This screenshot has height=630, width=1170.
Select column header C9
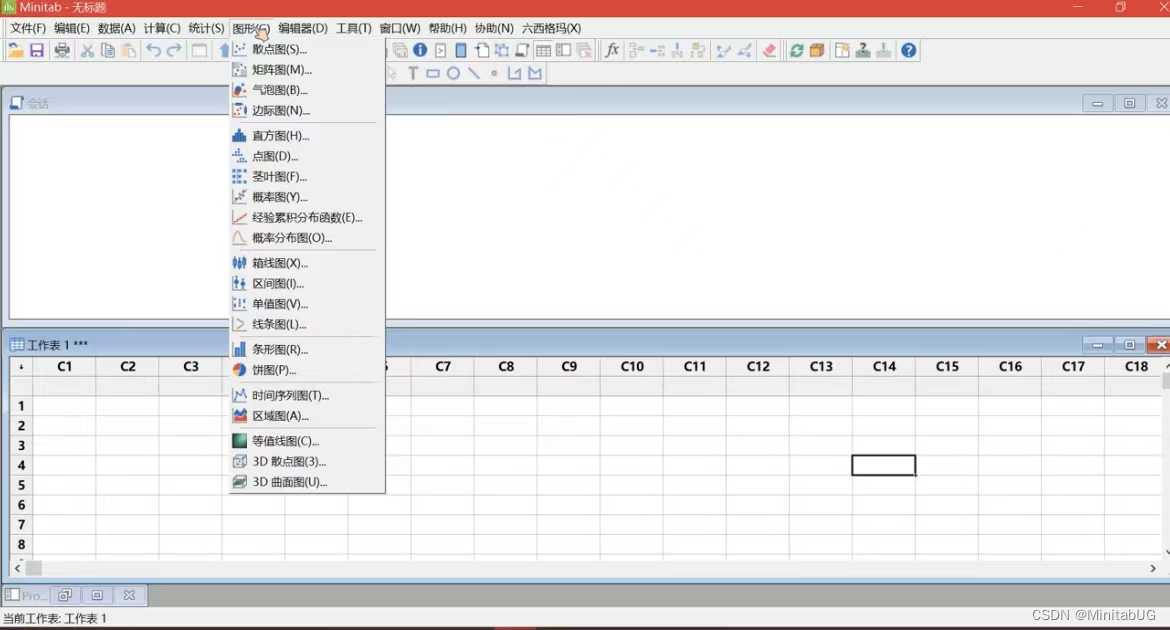569,367
